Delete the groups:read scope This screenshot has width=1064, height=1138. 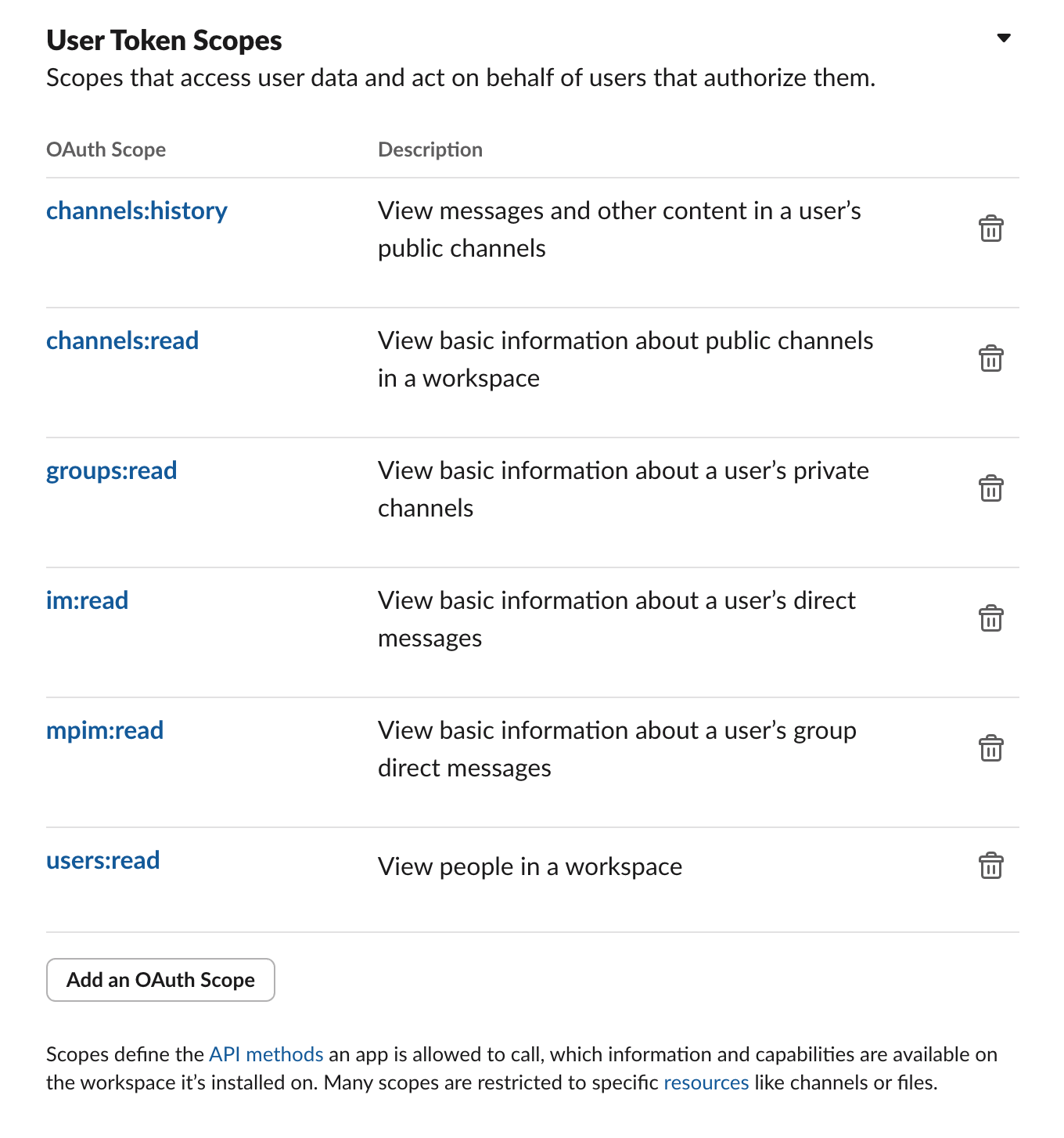point(990,488)
